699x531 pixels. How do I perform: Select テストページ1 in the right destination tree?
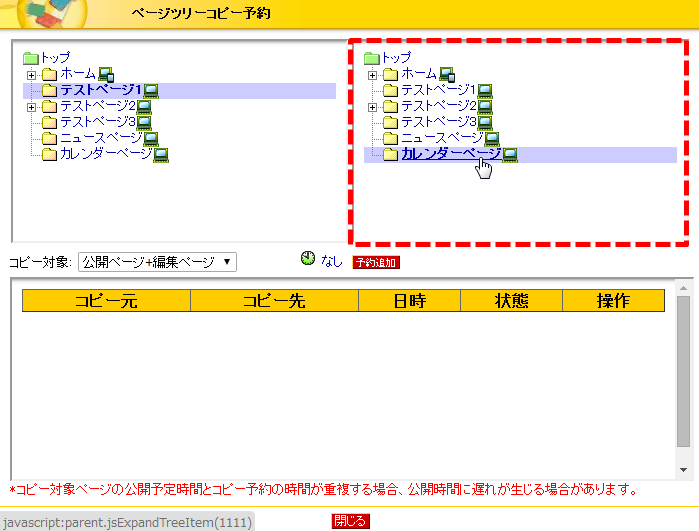point(439,90)
